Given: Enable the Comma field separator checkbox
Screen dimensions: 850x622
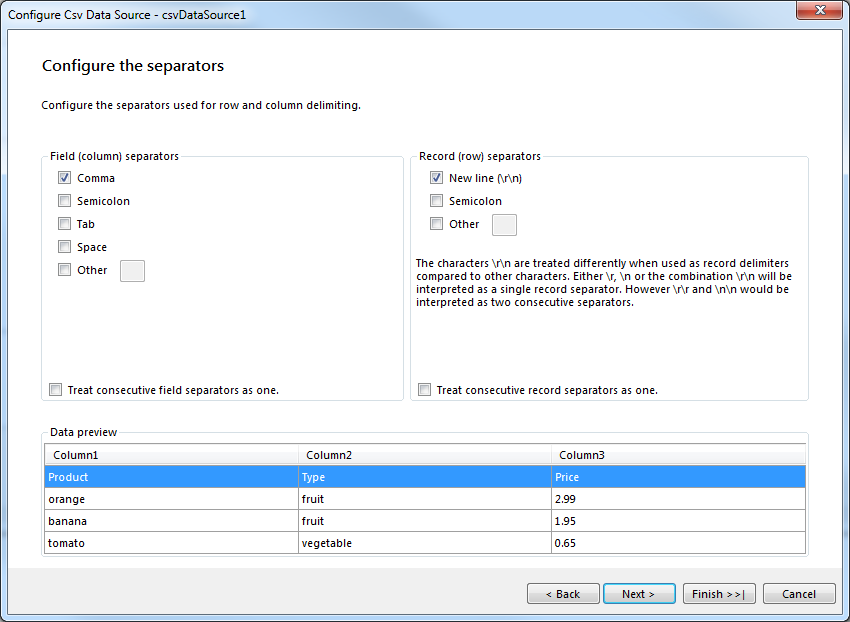Looking at the screenshot, I should [x=64, y=177].
